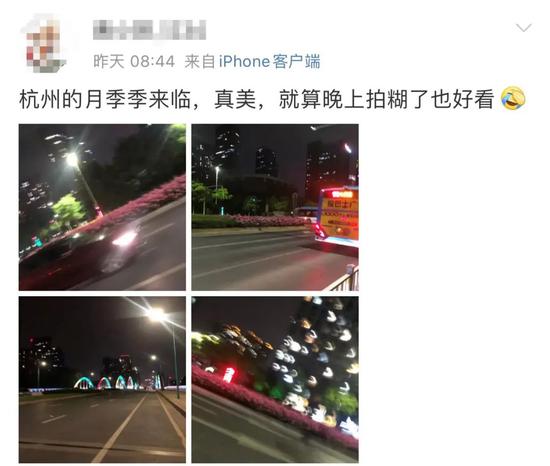Screen dimensions: 550x466
Task: Open the post options chevron menu
Action: point(524,28)
